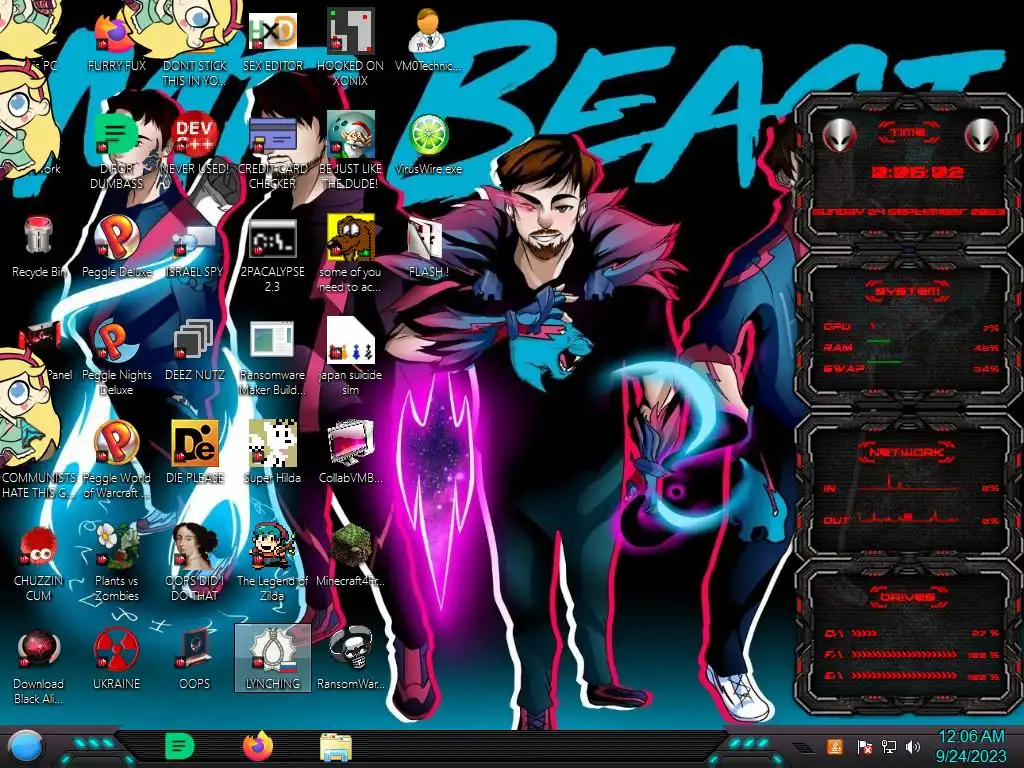
Task: Open the FLASH ! desktop shortcut
Action: click(x=428, y=248)
